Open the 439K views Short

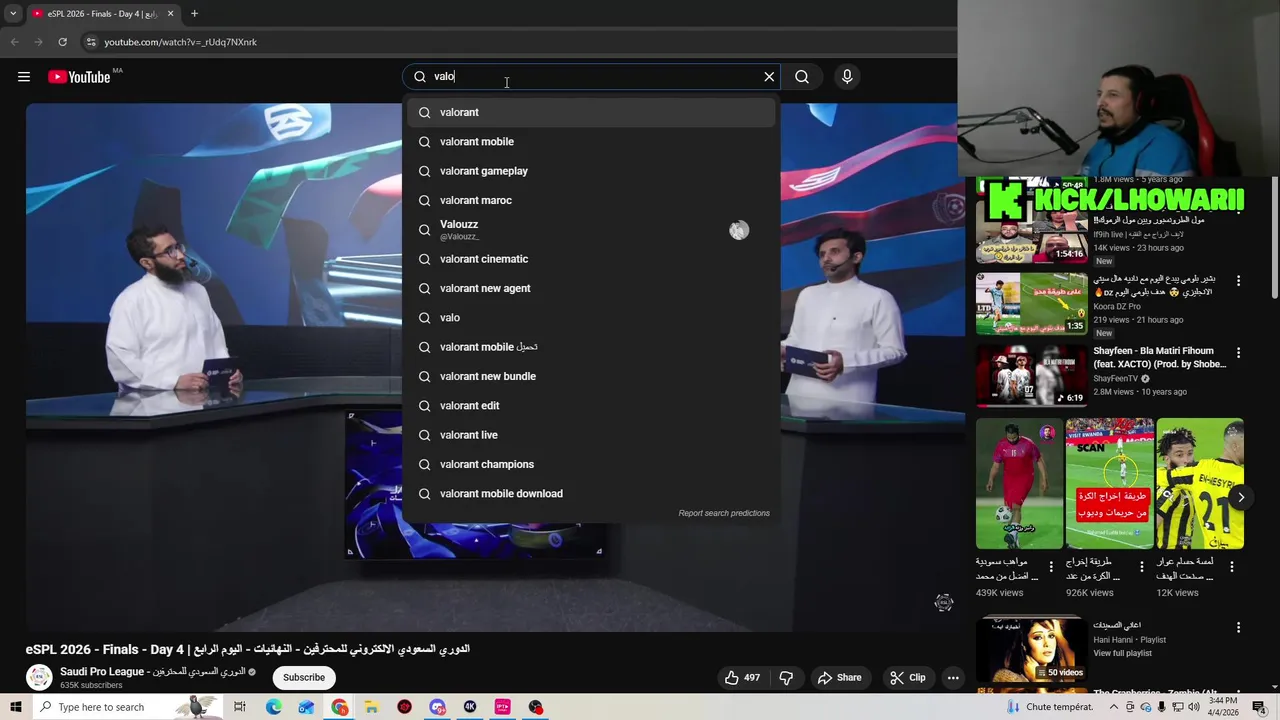click(x=1019, y=484)
